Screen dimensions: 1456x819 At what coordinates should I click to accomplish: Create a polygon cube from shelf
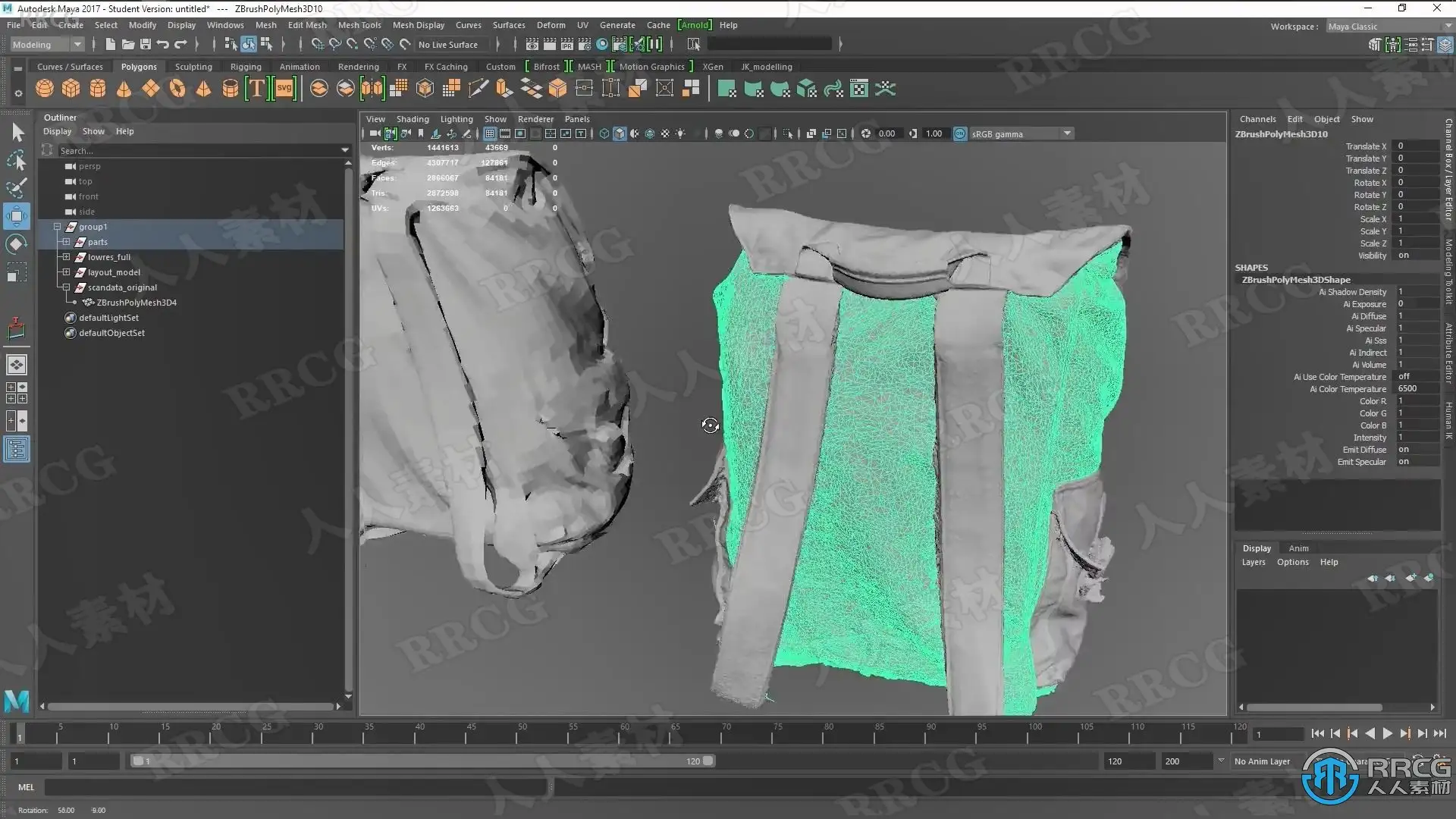(x=71, y=89)
